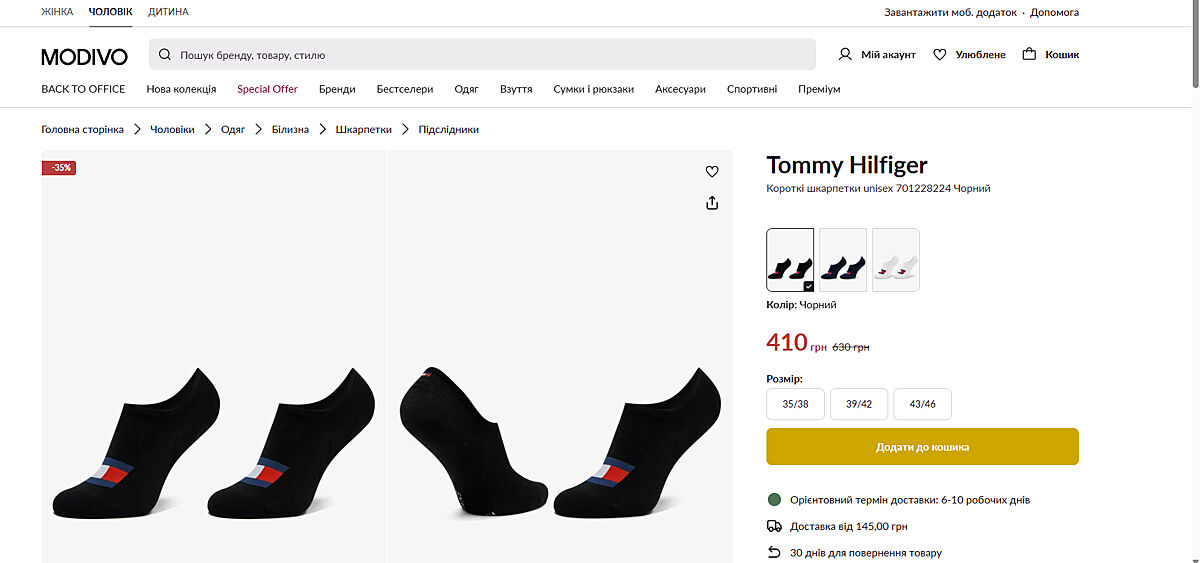This screenshot has height=563, width=1200.
Task: Switch to the ЖІНКА tab
Action: click(x=57, y=12)
